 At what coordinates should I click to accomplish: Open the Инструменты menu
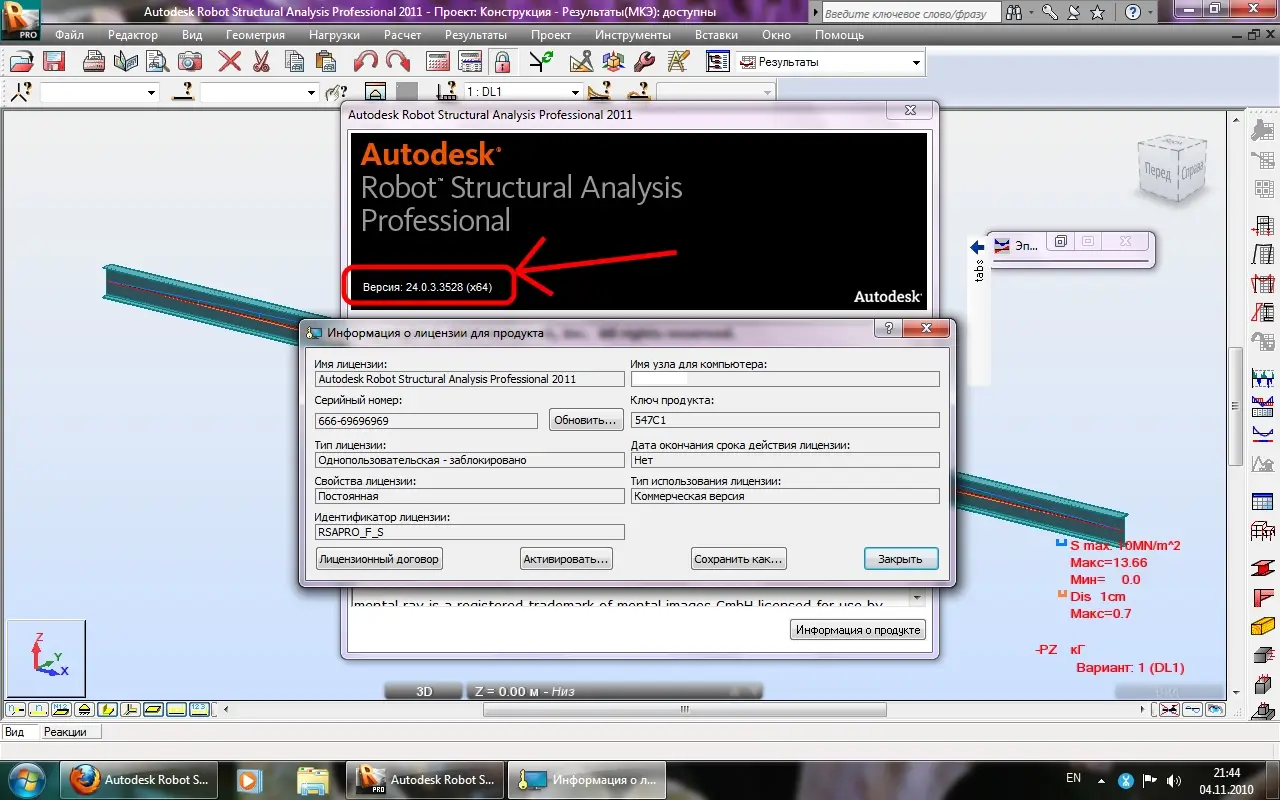click(x=632, y=35)
